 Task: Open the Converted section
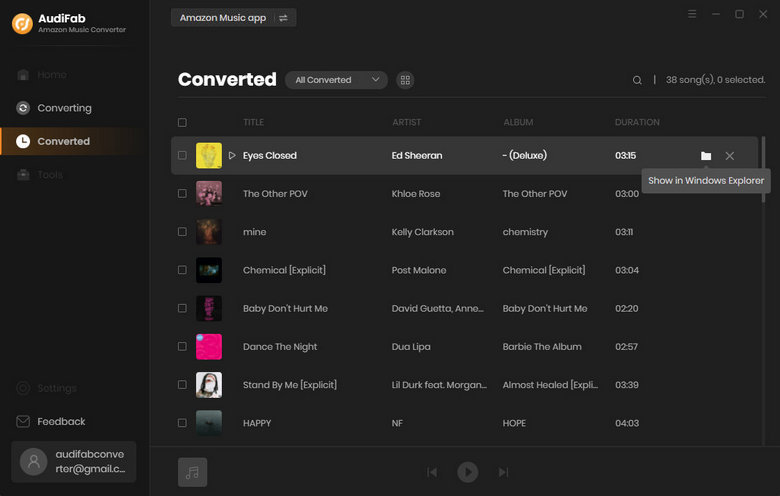[x=75, y=141]
